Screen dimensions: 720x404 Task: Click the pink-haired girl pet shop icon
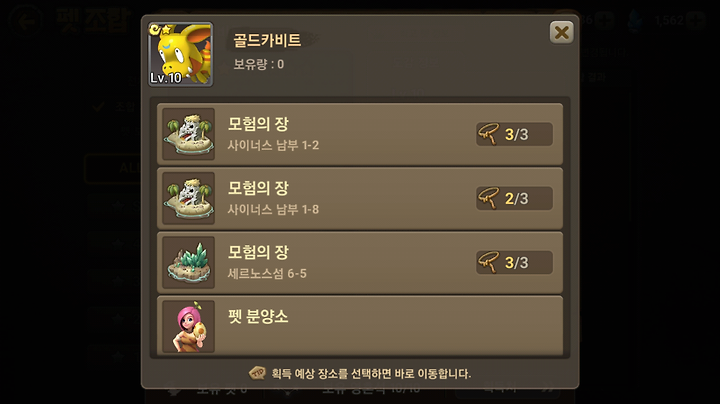click(x=189, y=326)
